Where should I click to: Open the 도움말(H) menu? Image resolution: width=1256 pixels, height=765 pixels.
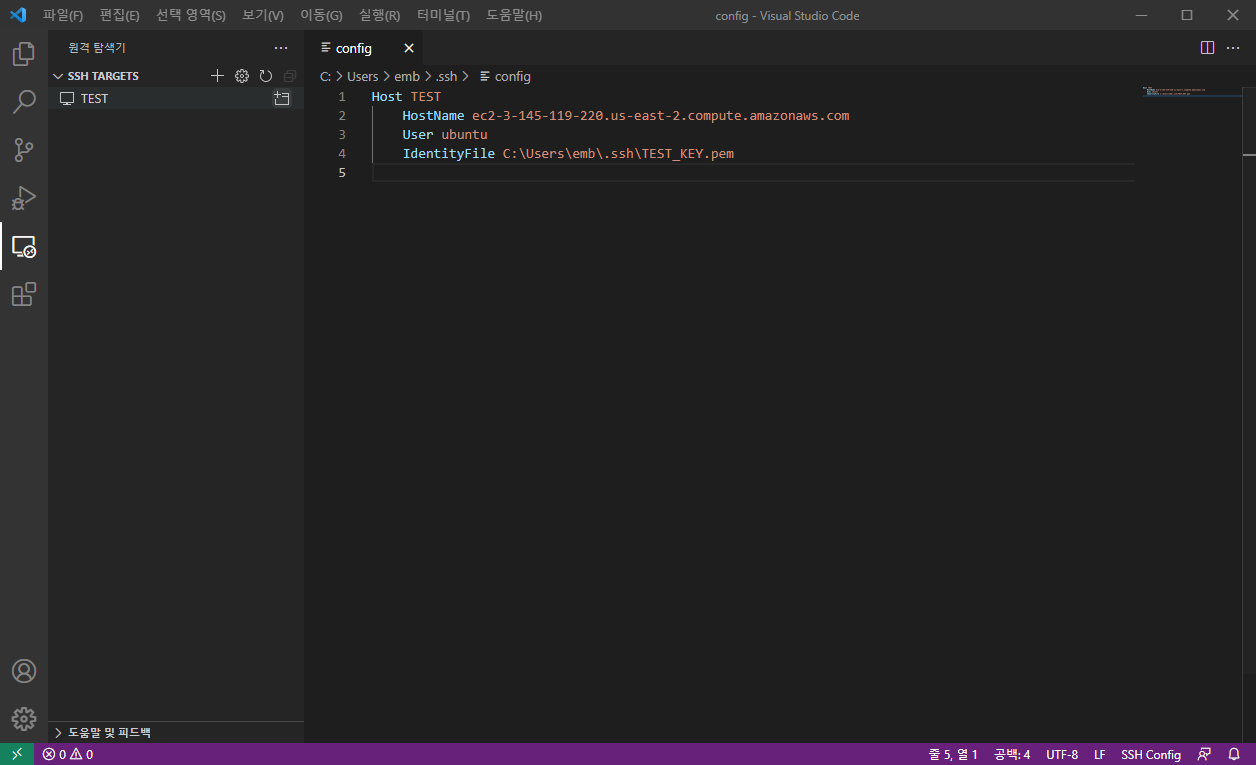click(x=514, y=15)
